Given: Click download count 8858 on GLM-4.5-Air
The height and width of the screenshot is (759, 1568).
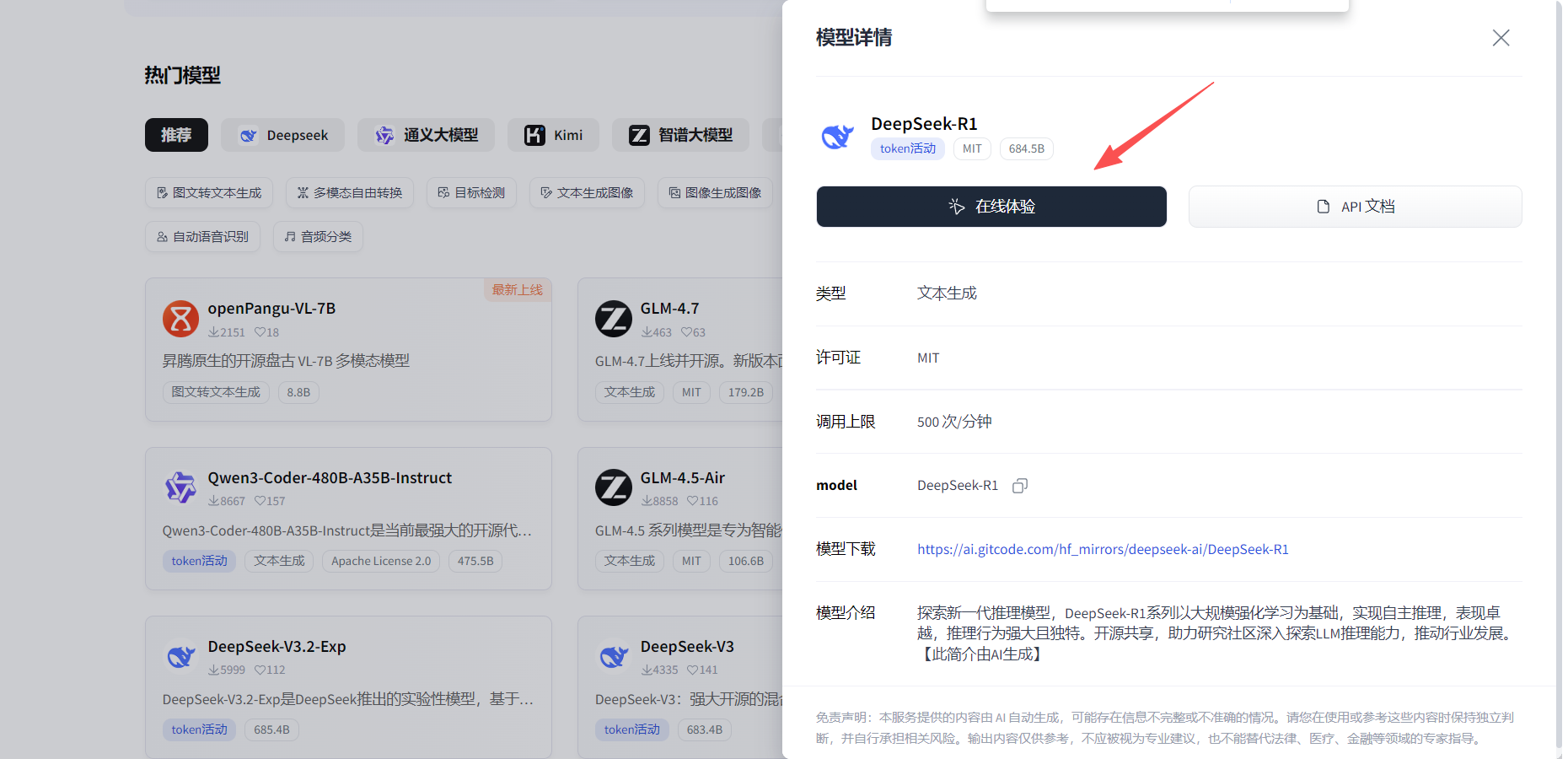Looking at the screenshot, I should tap(659, 501).
